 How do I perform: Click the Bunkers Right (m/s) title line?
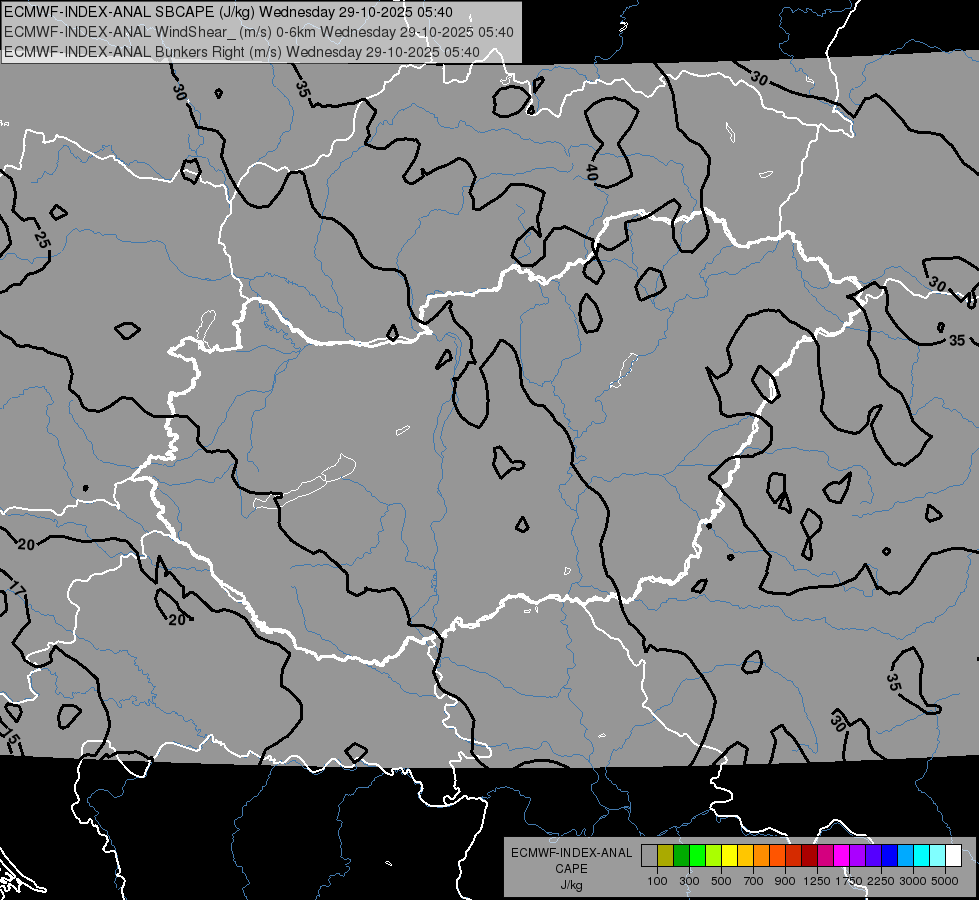point(242,52)
